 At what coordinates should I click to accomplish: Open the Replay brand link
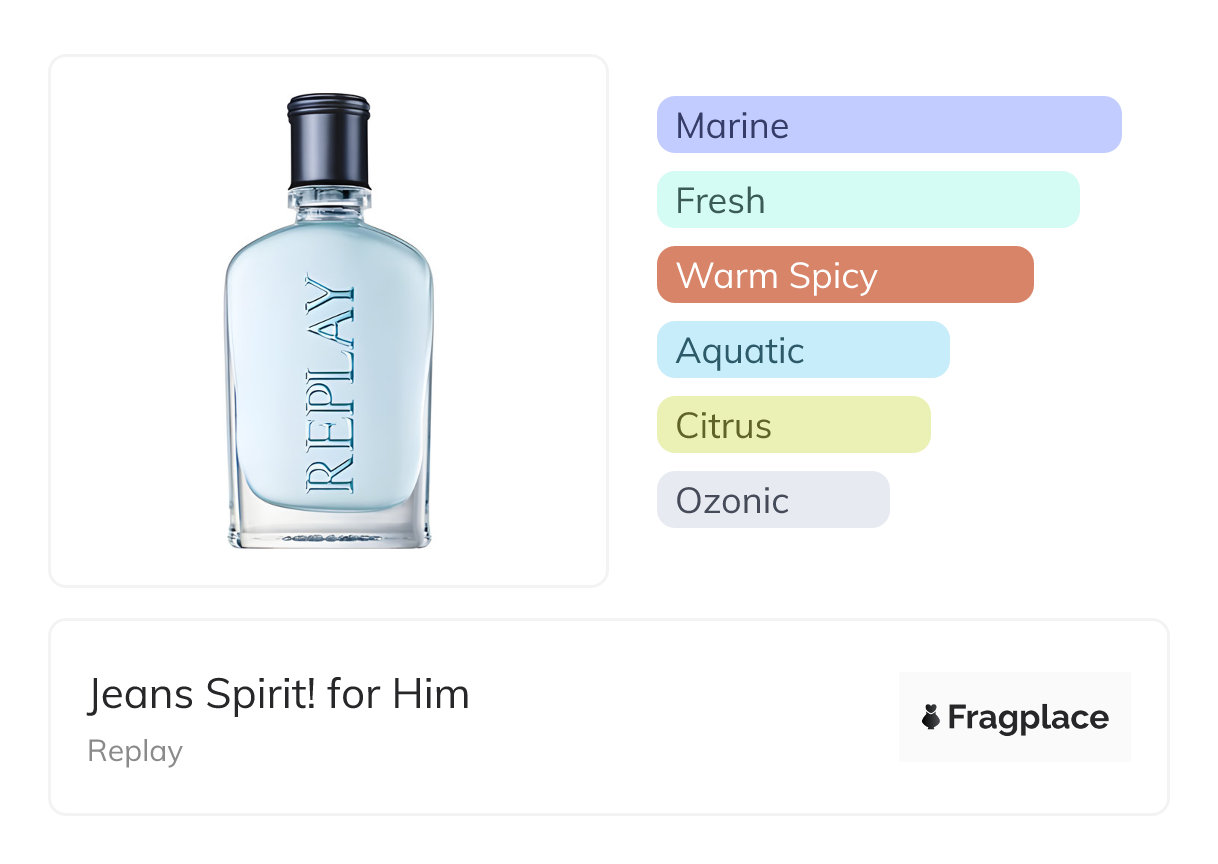135,751
